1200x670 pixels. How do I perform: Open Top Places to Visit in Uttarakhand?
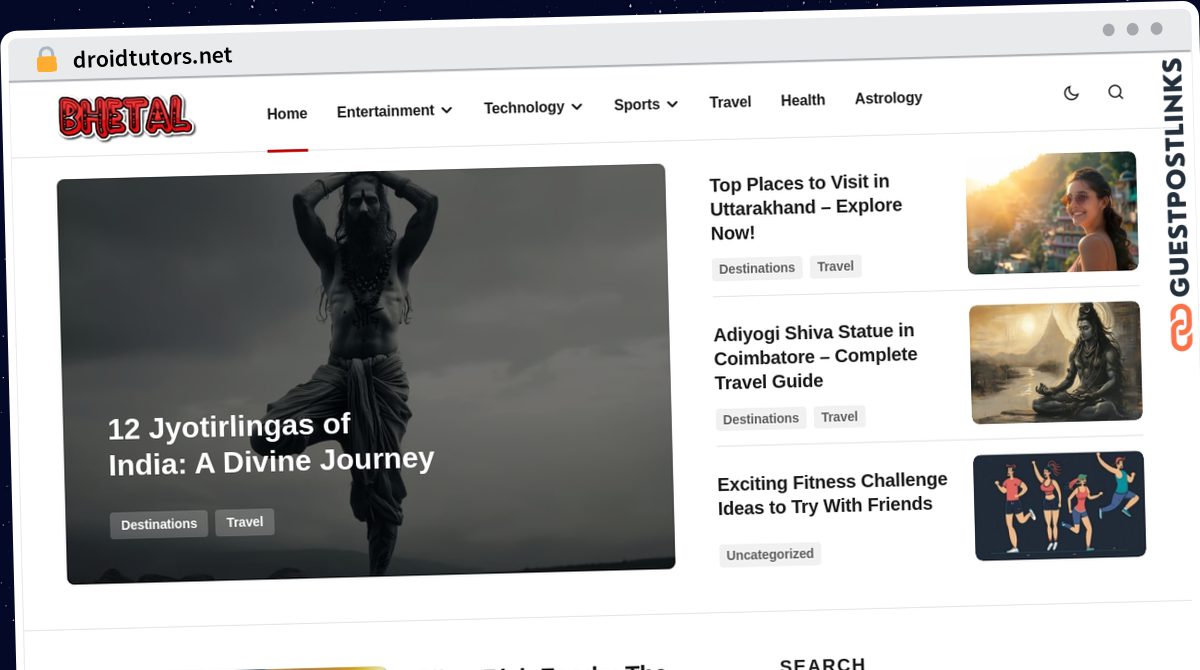806,207
